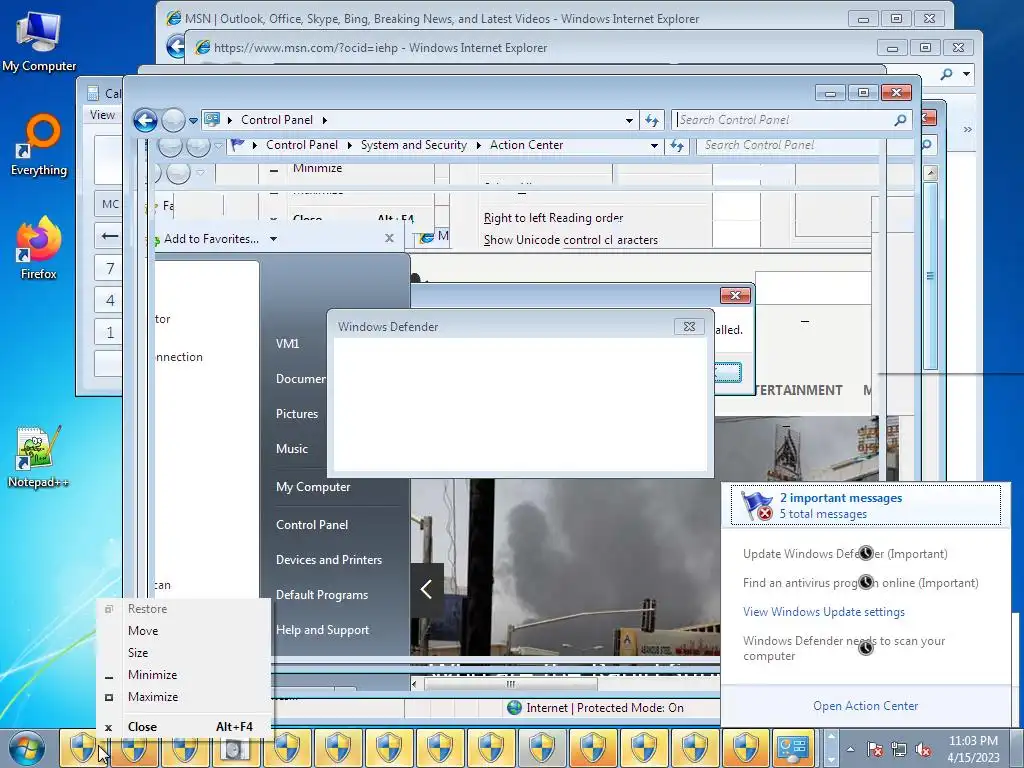Select the VM1 Start menu entry

tap(287, 344)
